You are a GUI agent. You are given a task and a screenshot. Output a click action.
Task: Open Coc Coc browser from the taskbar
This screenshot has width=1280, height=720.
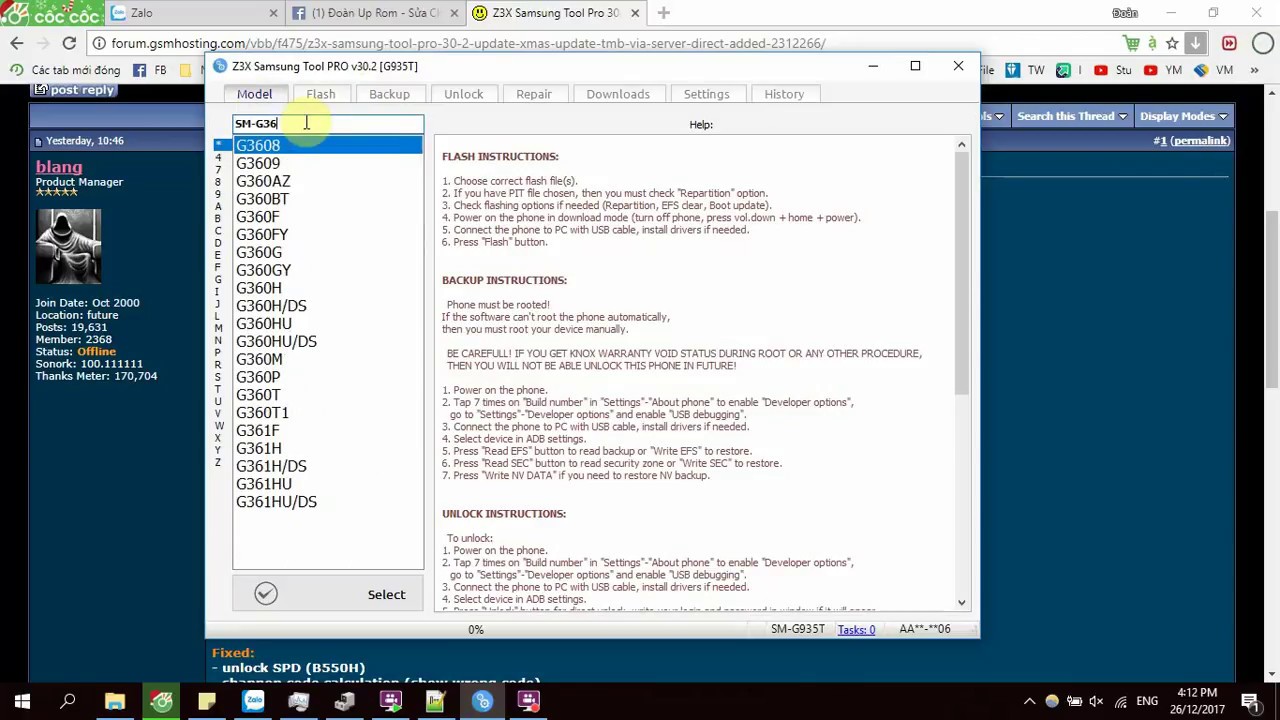[161, 701]
